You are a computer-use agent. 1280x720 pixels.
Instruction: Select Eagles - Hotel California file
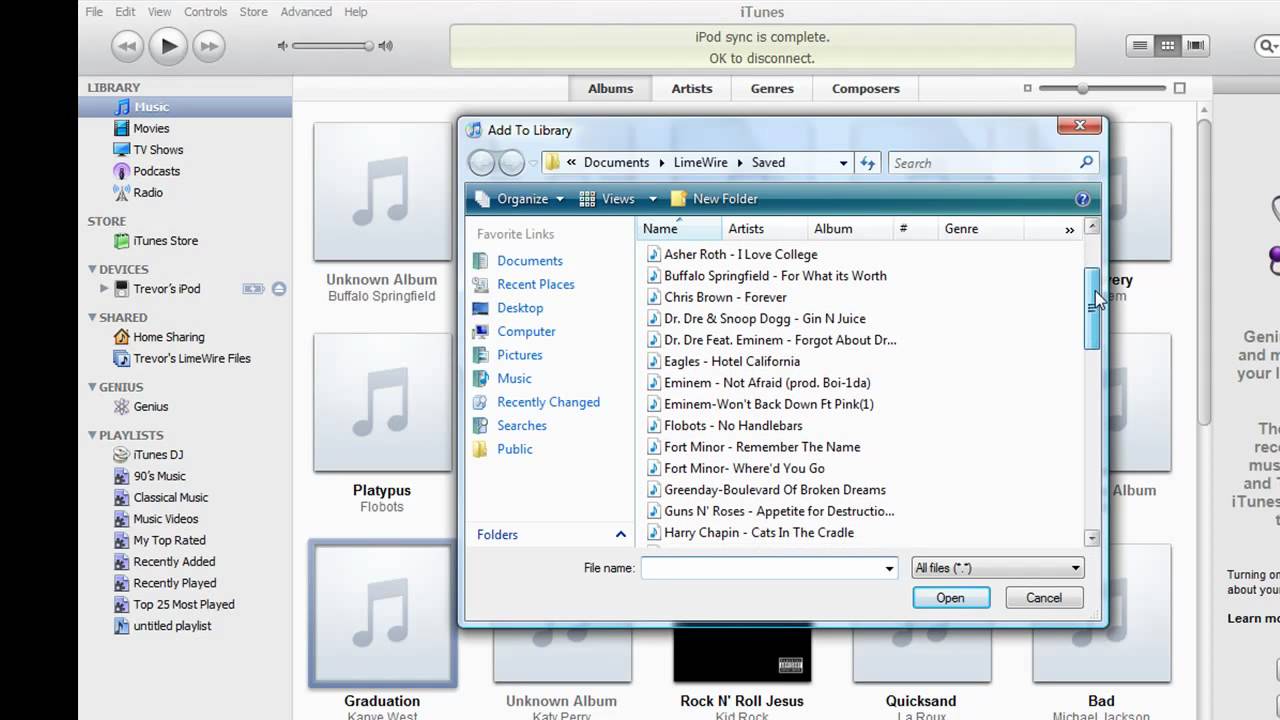point(731,361)
